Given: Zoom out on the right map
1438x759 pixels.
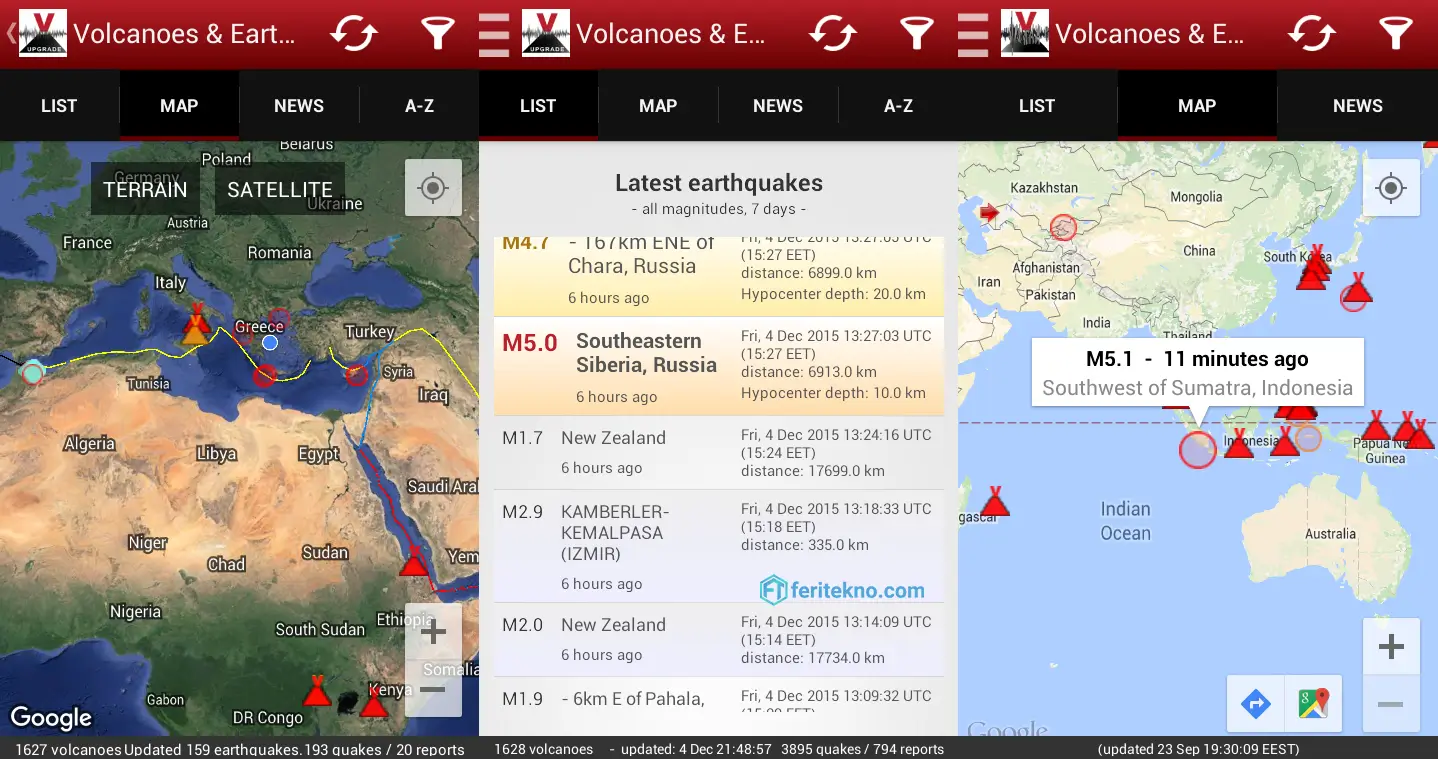Looking at the screenshot, I should (1391, 705).
